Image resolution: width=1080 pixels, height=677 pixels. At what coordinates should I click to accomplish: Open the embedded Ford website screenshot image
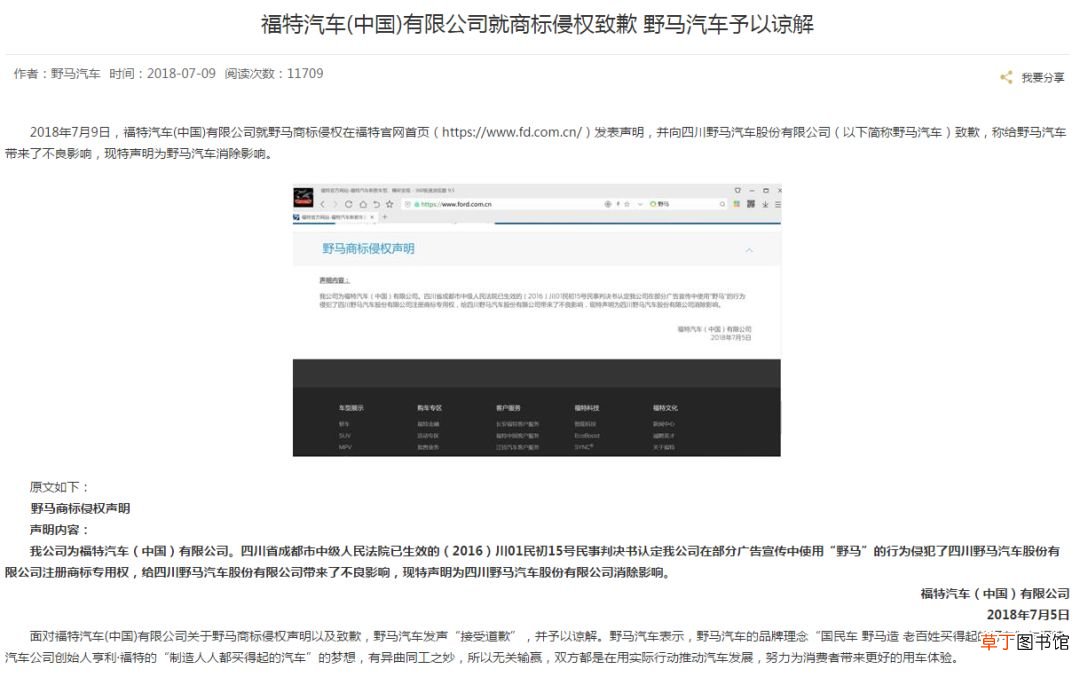[x=537, y=320]
